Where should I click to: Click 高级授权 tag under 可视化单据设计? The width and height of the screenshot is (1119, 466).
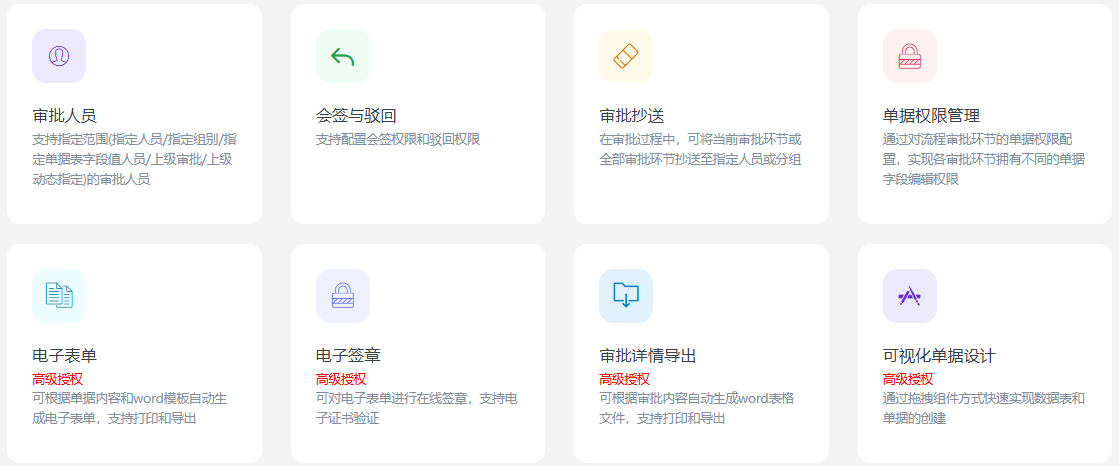[x=908, y=379]
